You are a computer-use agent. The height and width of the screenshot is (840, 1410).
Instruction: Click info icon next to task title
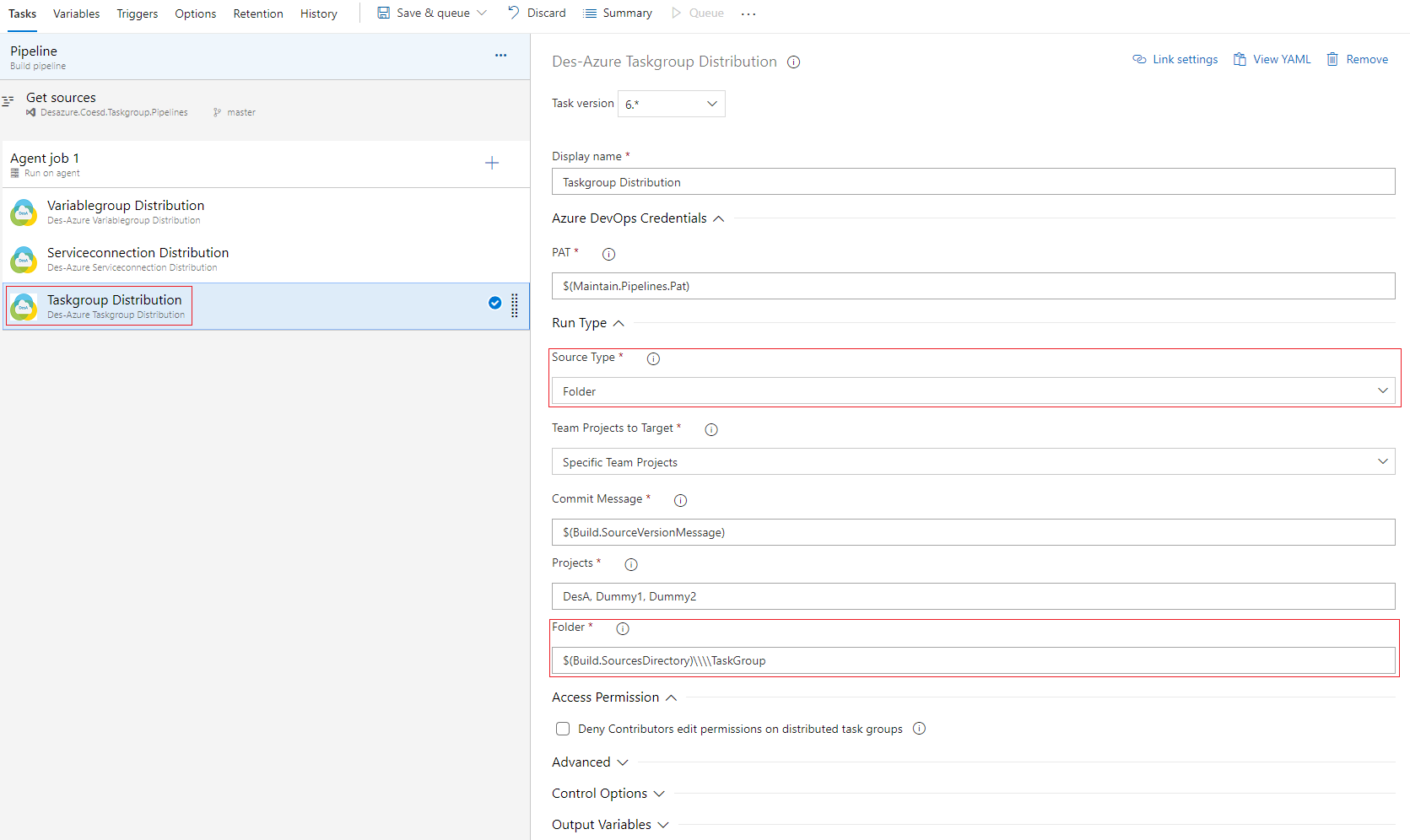pyautogui.click(x=793, y=62)
